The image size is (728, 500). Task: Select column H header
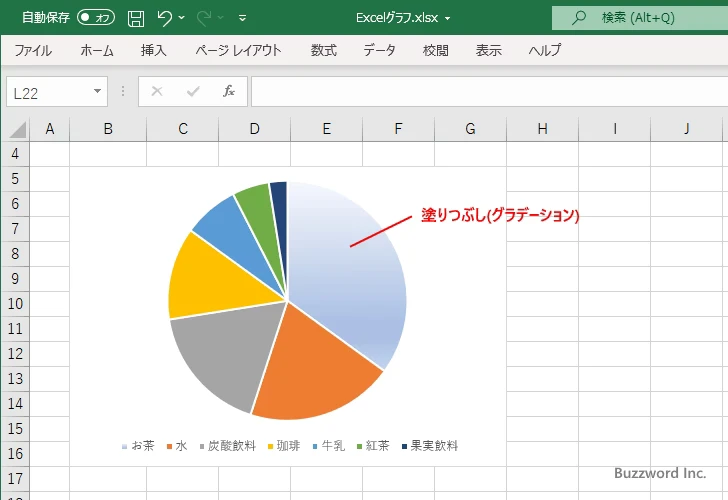[542, 129]
